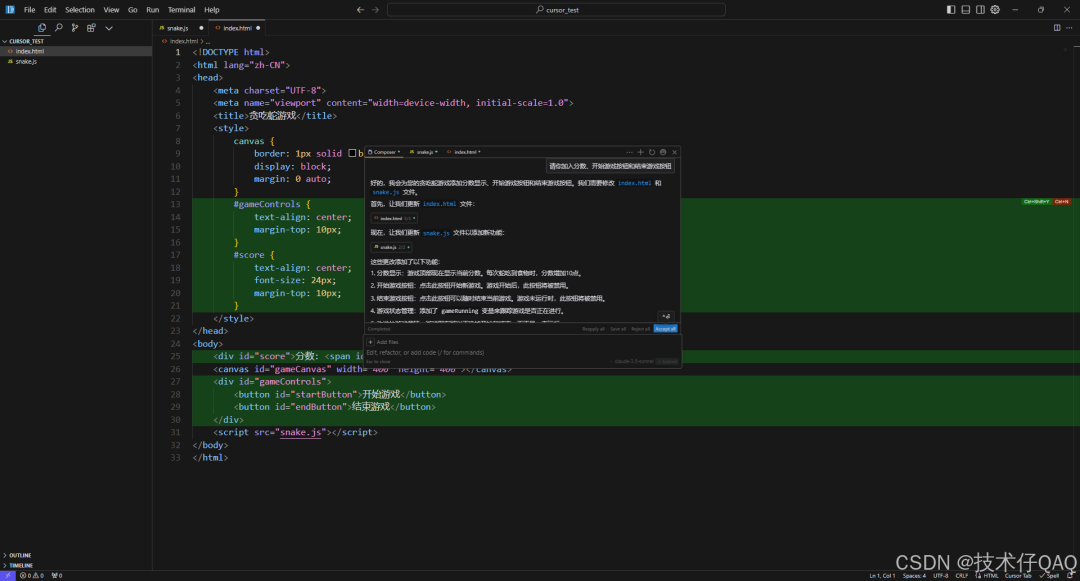Open the Selection menu

click(80, 10)
